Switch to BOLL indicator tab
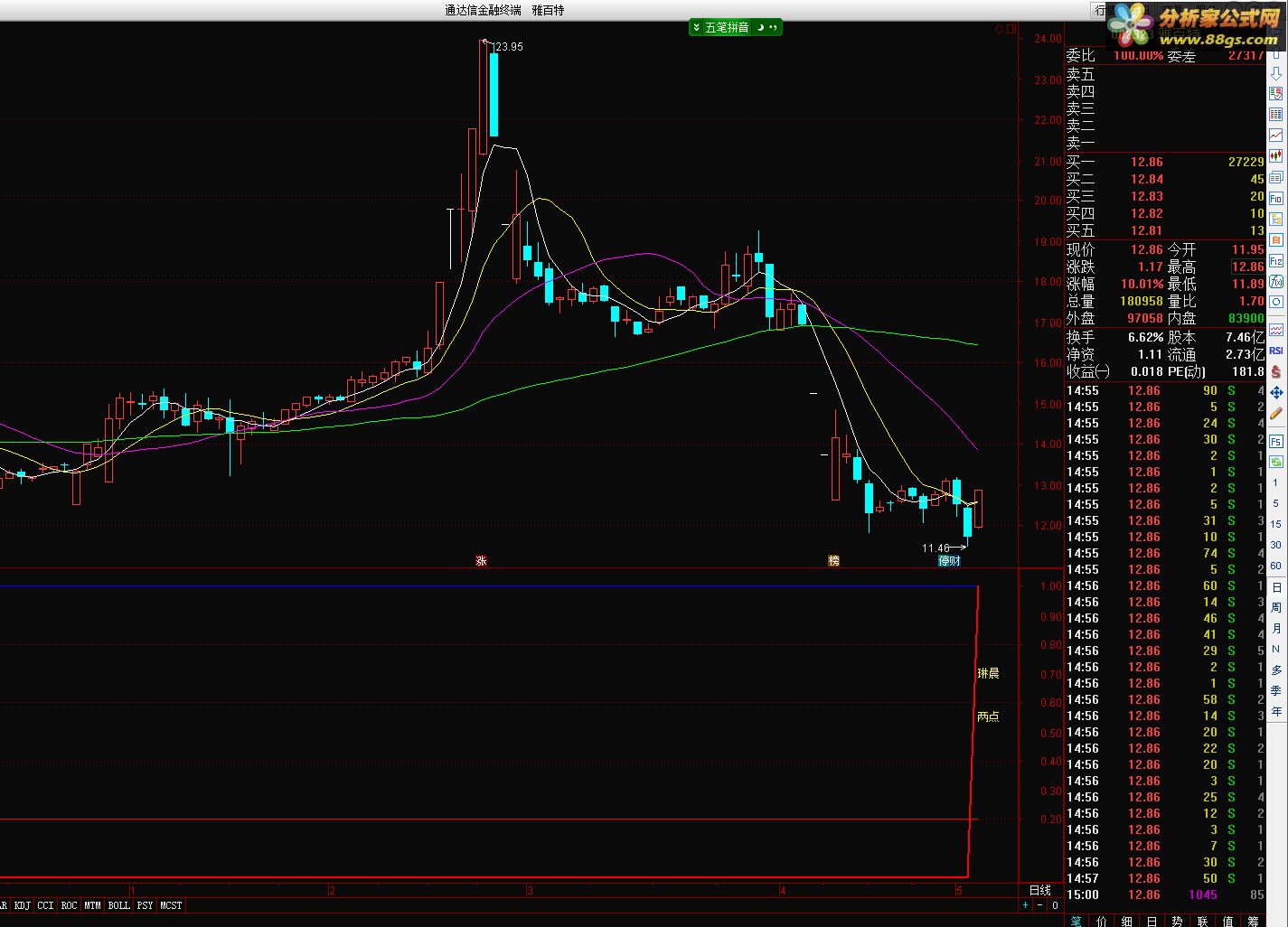Image resolution: width=1288 pixels, height=927 pixels. [118, 905]
